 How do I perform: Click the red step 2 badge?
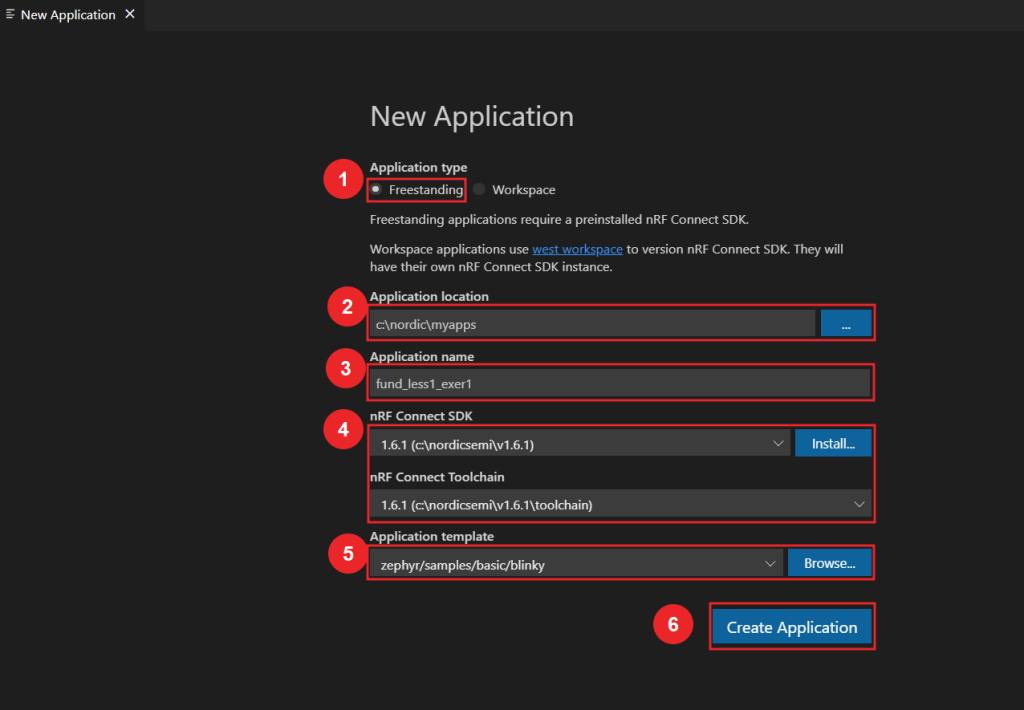[x=347, y=307]
